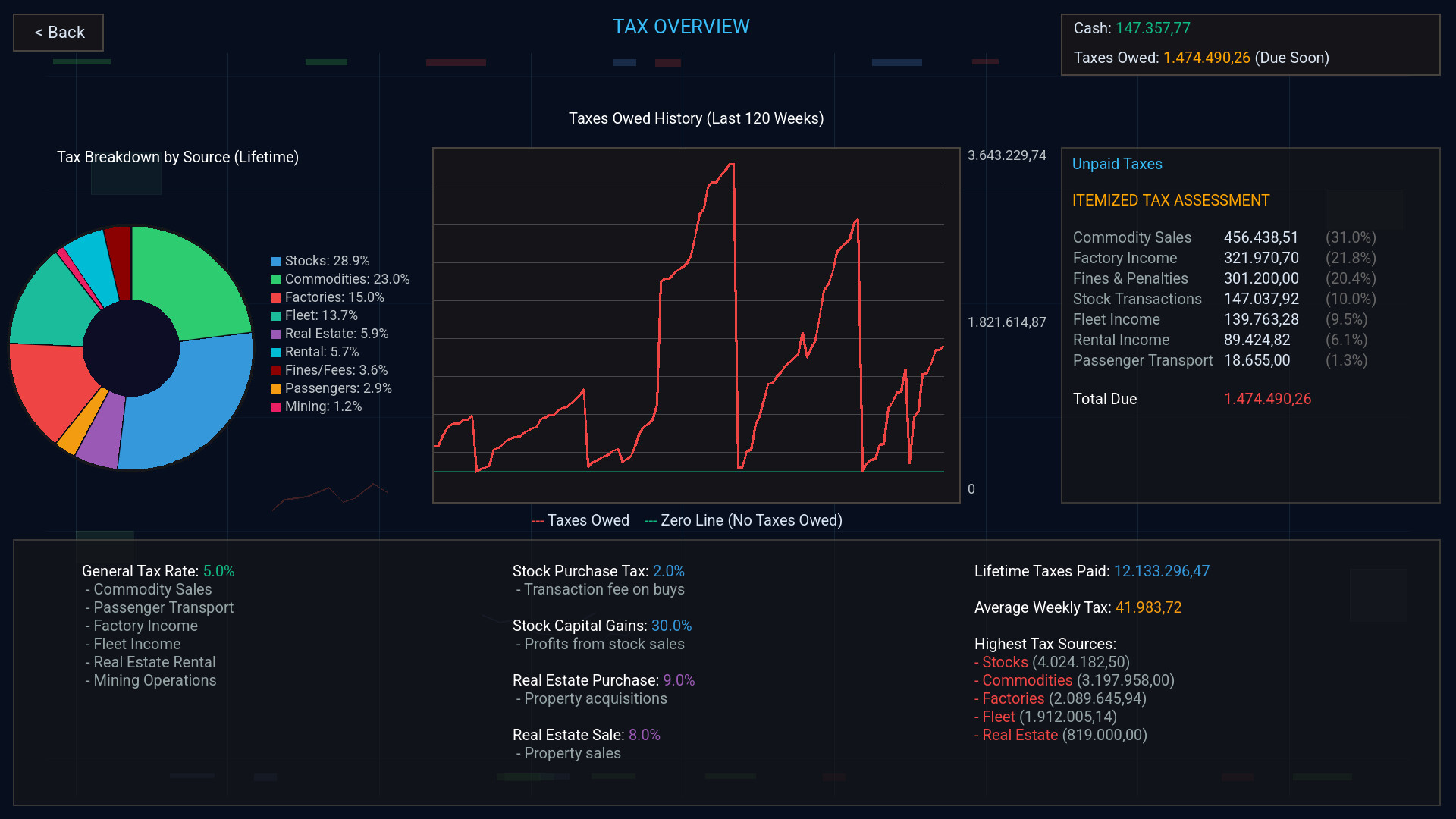Click the Taxes Owed amount in header

coord(1206,58)
